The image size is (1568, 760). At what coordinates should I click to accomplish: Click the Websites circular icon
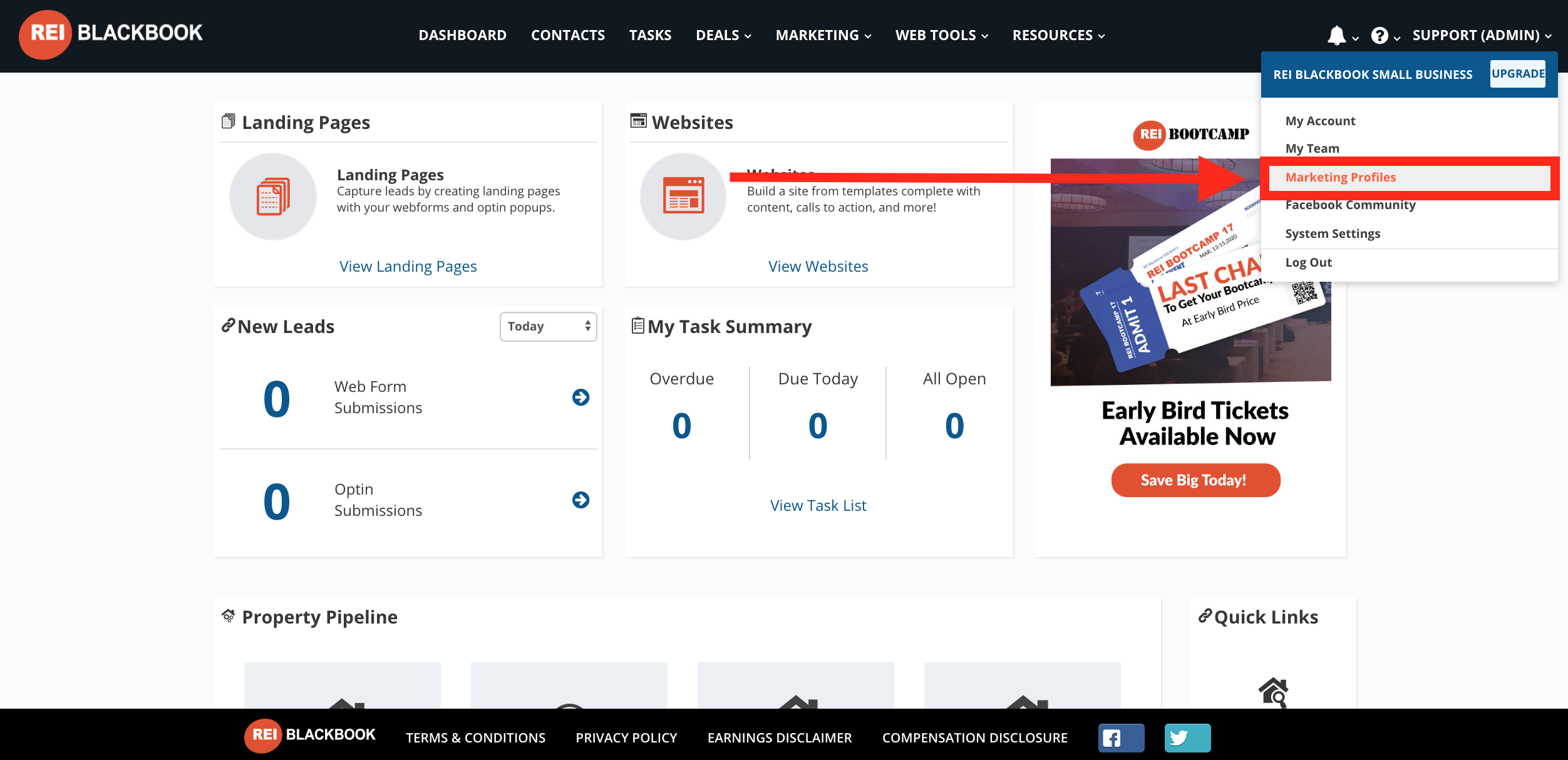(683, 197)
